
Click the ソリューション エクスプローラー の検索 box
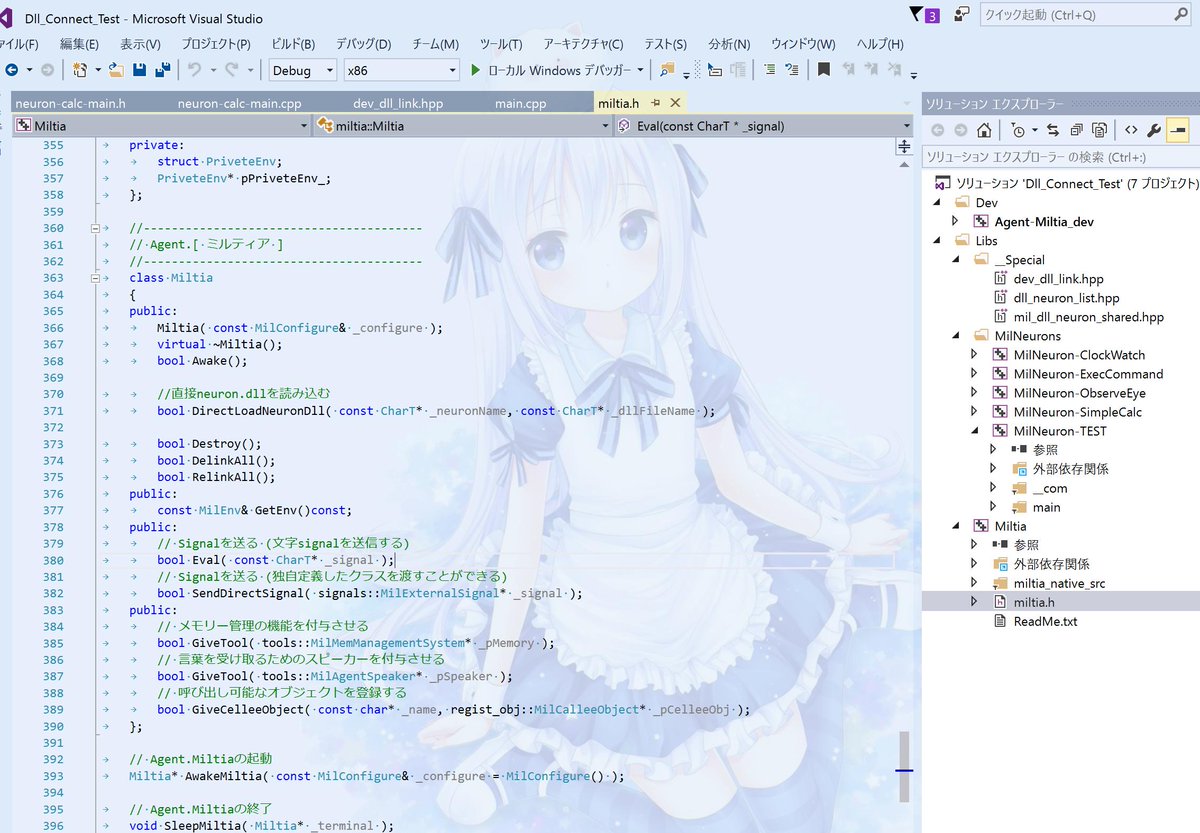pos(1060,157)
